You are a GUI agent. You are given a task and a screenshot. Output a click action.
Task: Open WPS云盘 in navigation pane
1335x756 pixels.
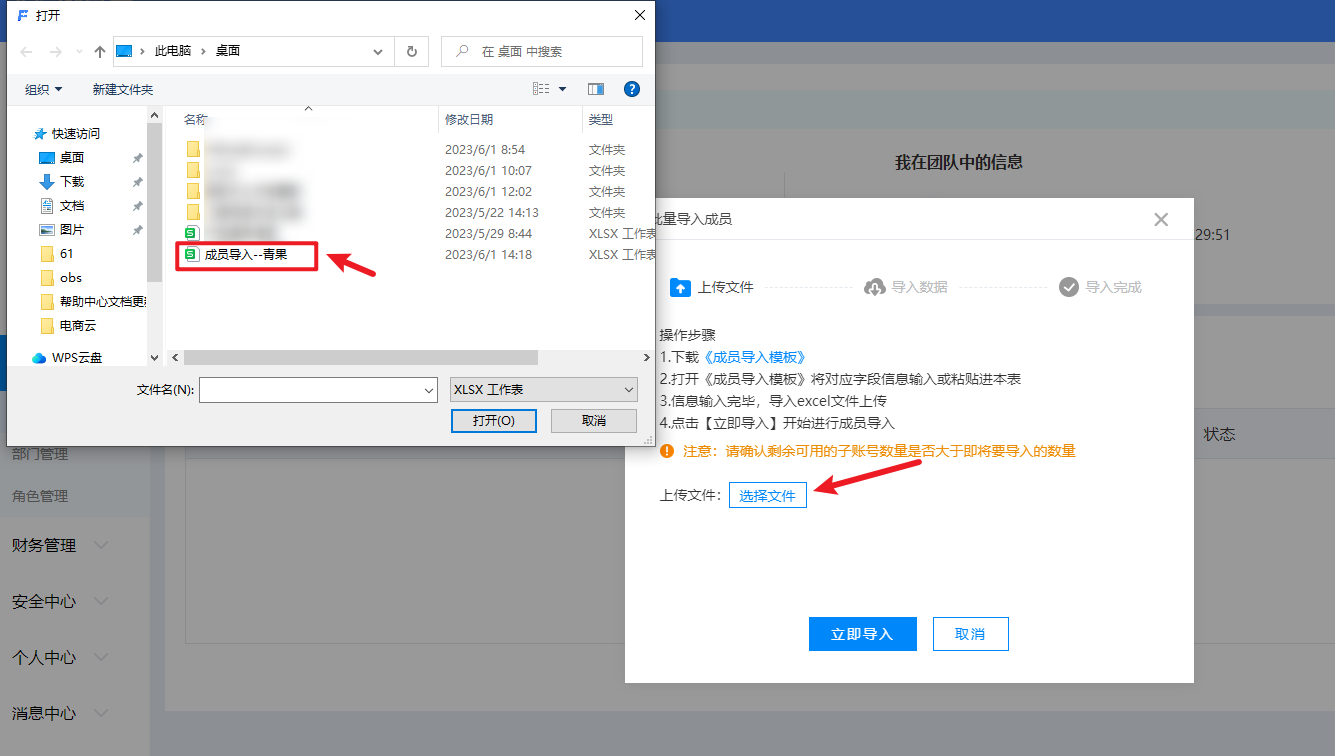[x=75, y=357]
